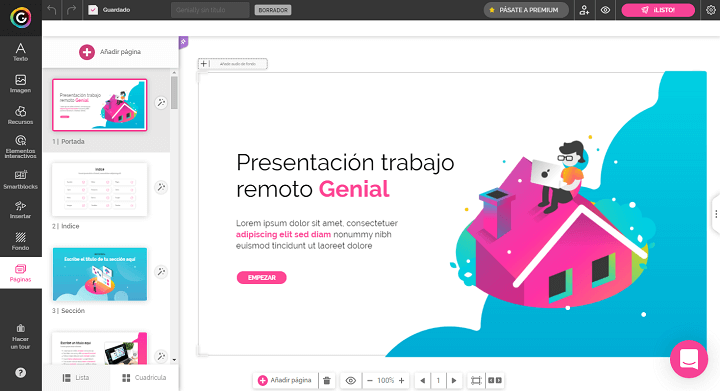Viewport: 720px width, 391px height.
Task: Click Añadir página in pages panel
Action: pyautogui.click(x=110, y=52)
